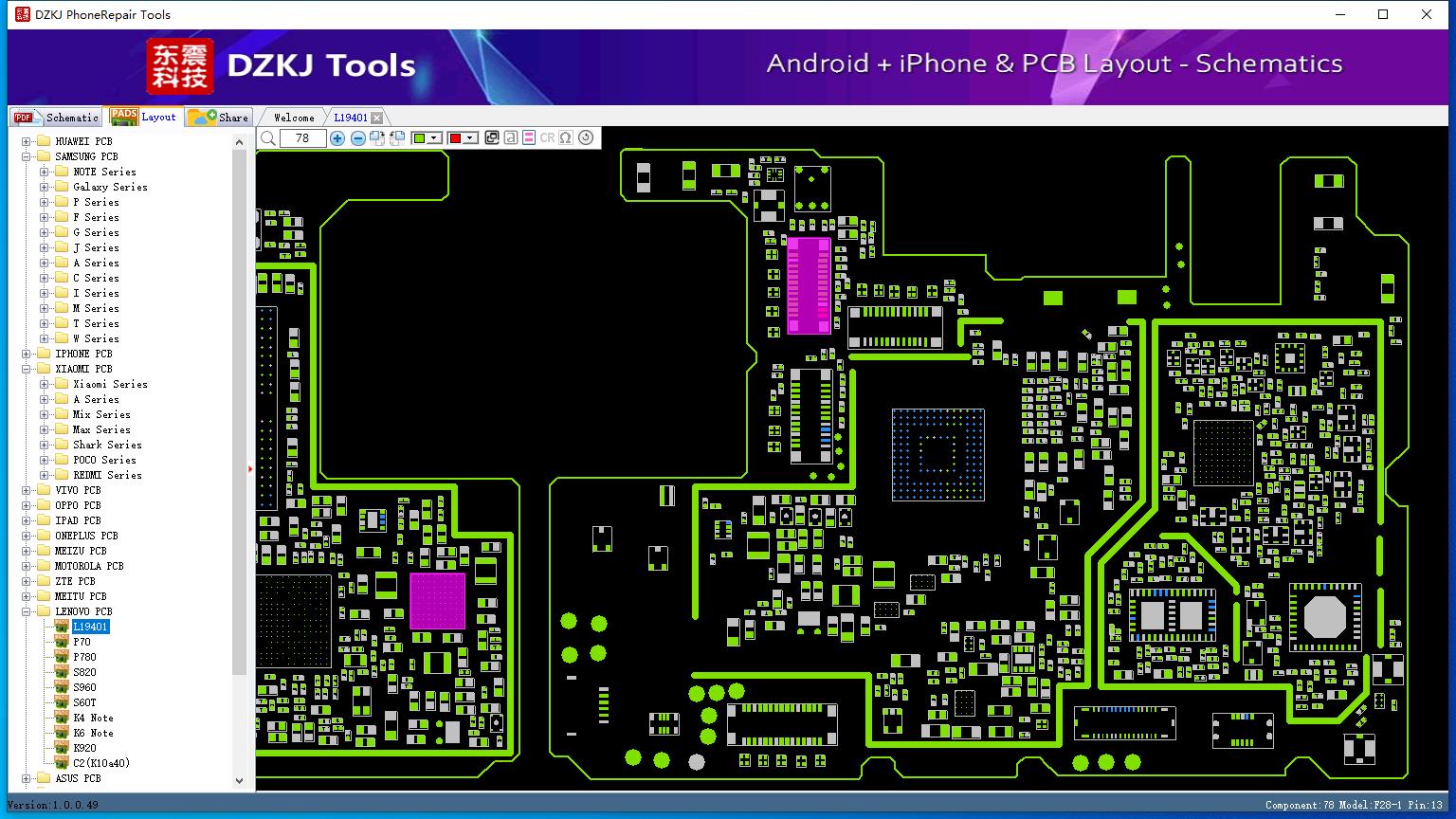
Task: Select the MOTOROLA PCB tree item
Action: [x=89, y=566]
